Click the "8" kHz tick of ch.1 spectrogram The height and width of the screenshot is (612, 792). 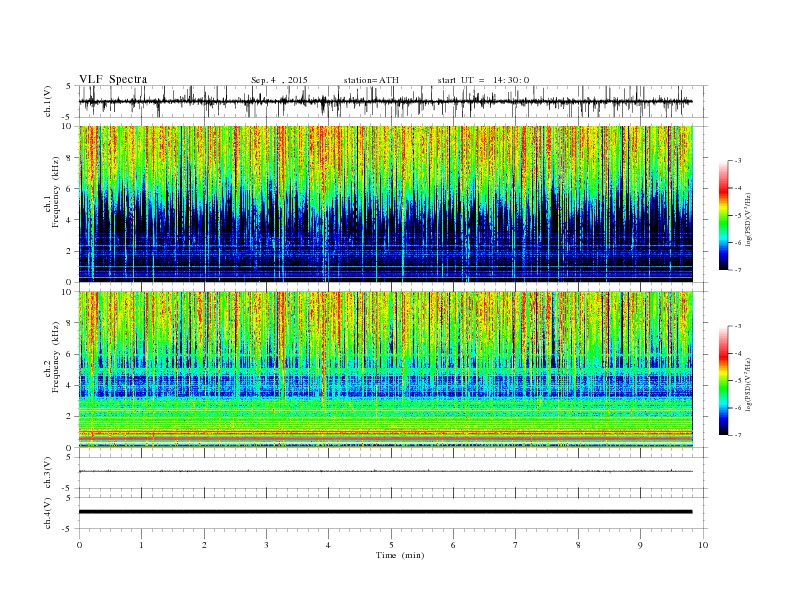[69, 158]
